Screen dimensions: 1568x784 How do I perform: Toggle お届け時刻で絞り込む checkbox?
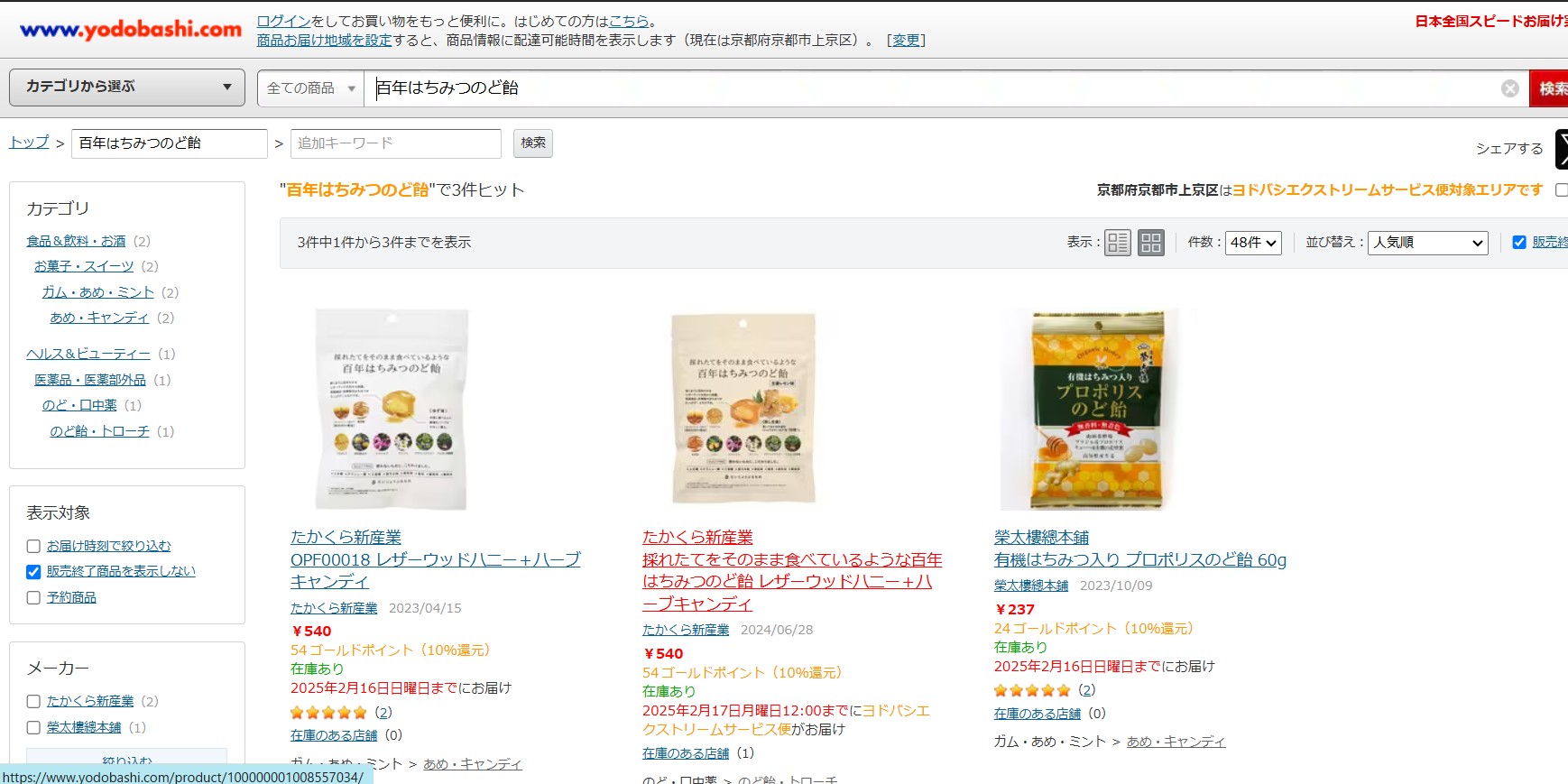click(33, 546)
